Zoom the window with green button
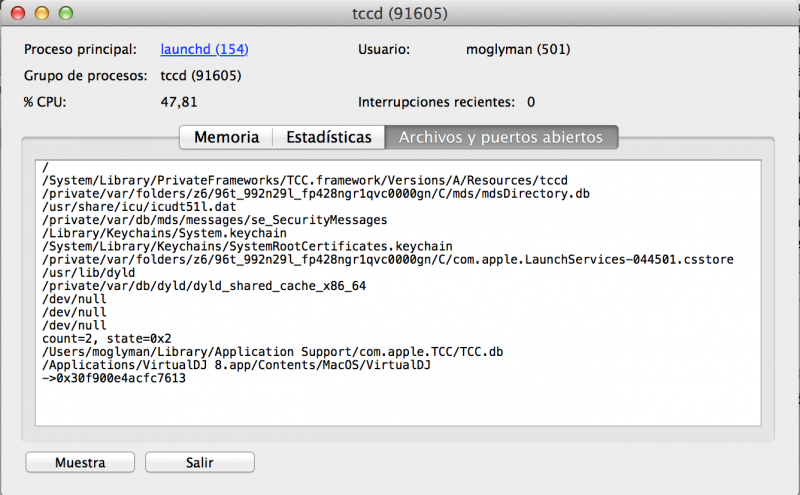 tap(66, 13)
